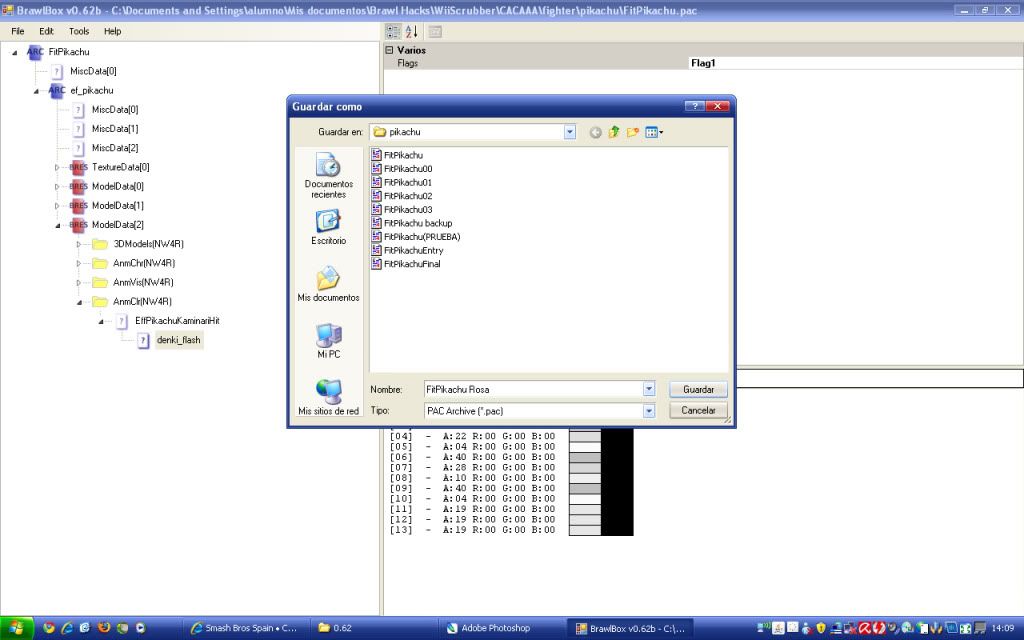Open the Tools menu
This screenshot has width=1024, height=640.
click(79, 31)
